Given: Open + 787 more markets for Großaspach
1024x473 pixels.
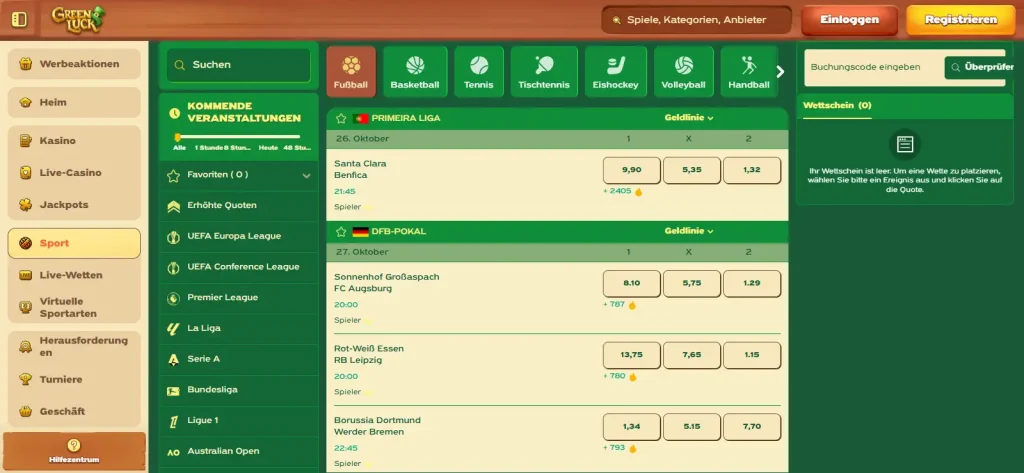Looking at the screenshot, I should [620, 304].
